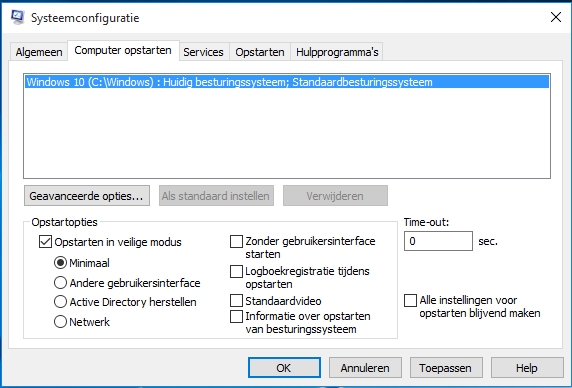Check Informatie over opstarten van besturingssysteem

(236, 316)
